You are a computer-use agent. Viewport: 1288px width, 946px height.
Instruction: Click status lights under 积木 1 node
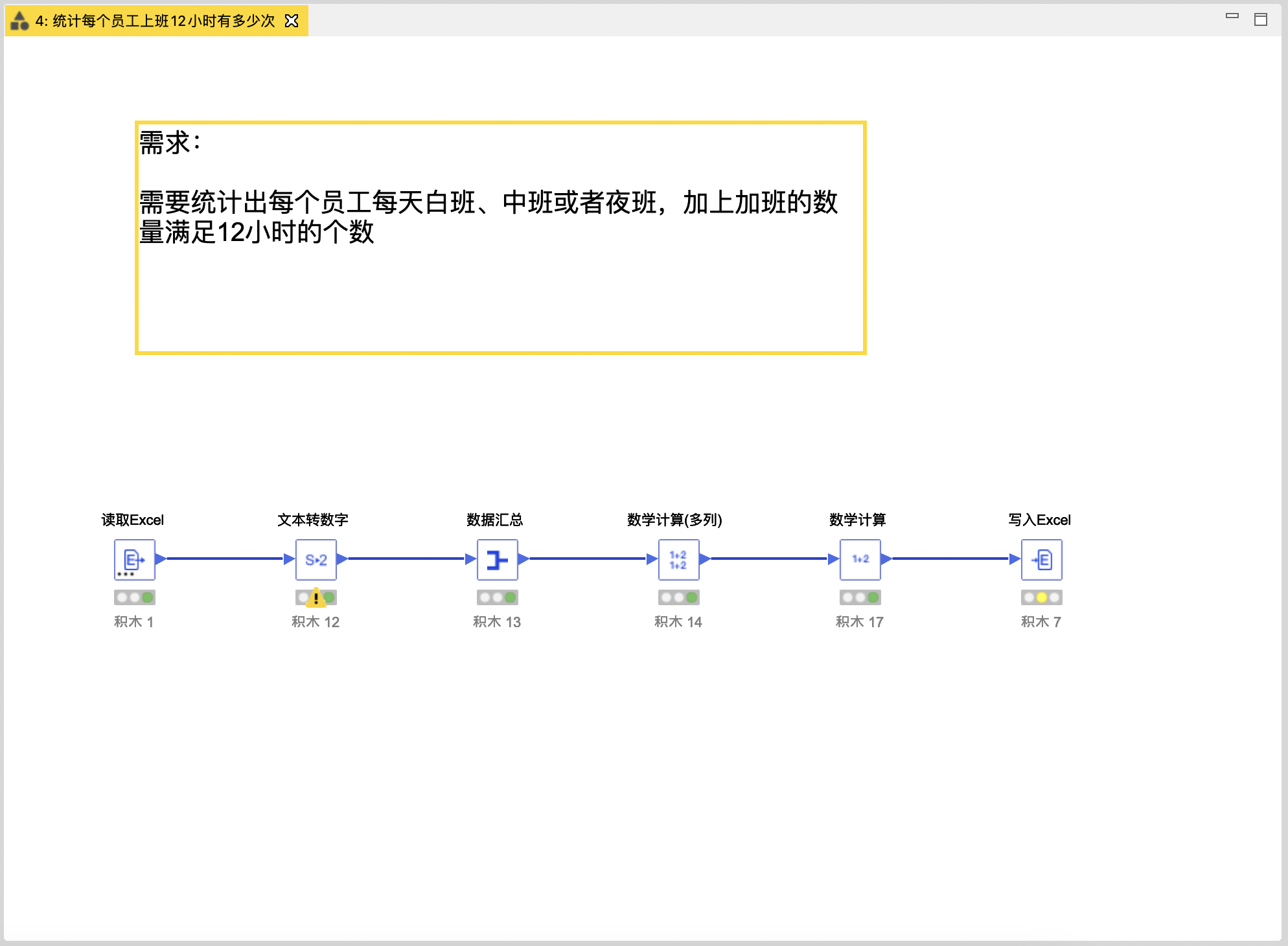pos(134,597)
